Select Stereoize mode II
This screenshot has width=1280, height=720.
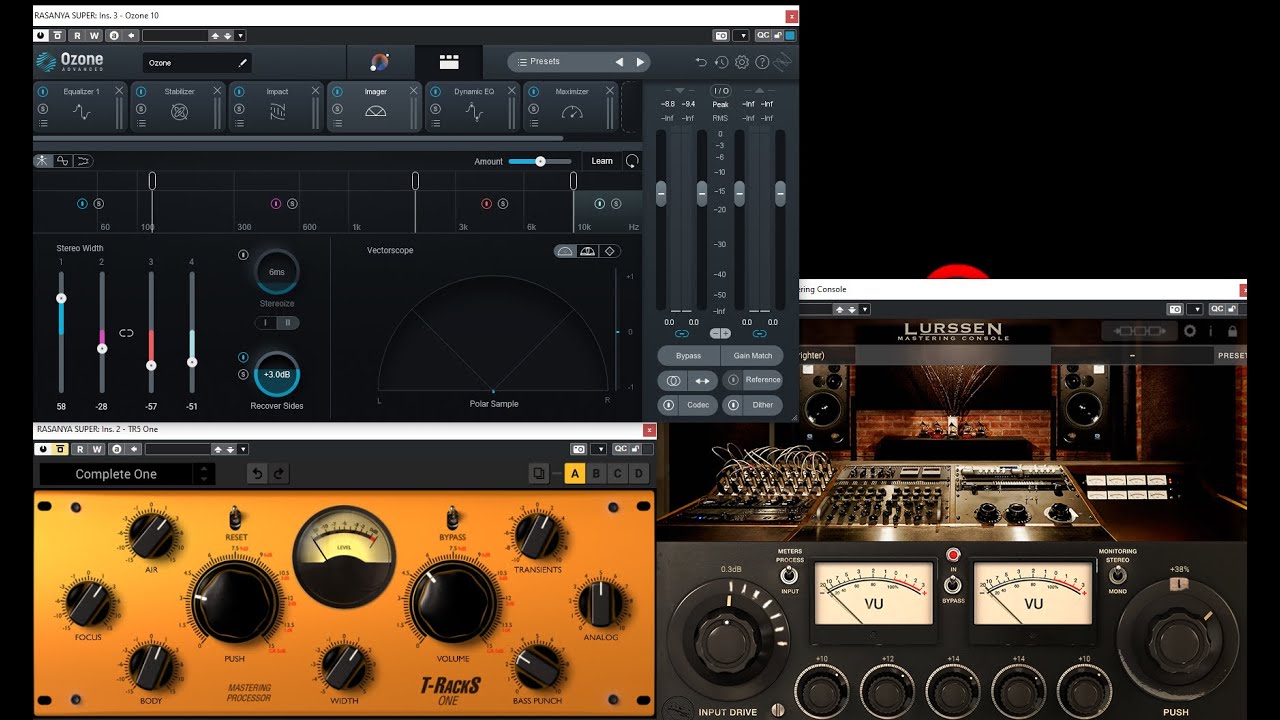[288, 323]
